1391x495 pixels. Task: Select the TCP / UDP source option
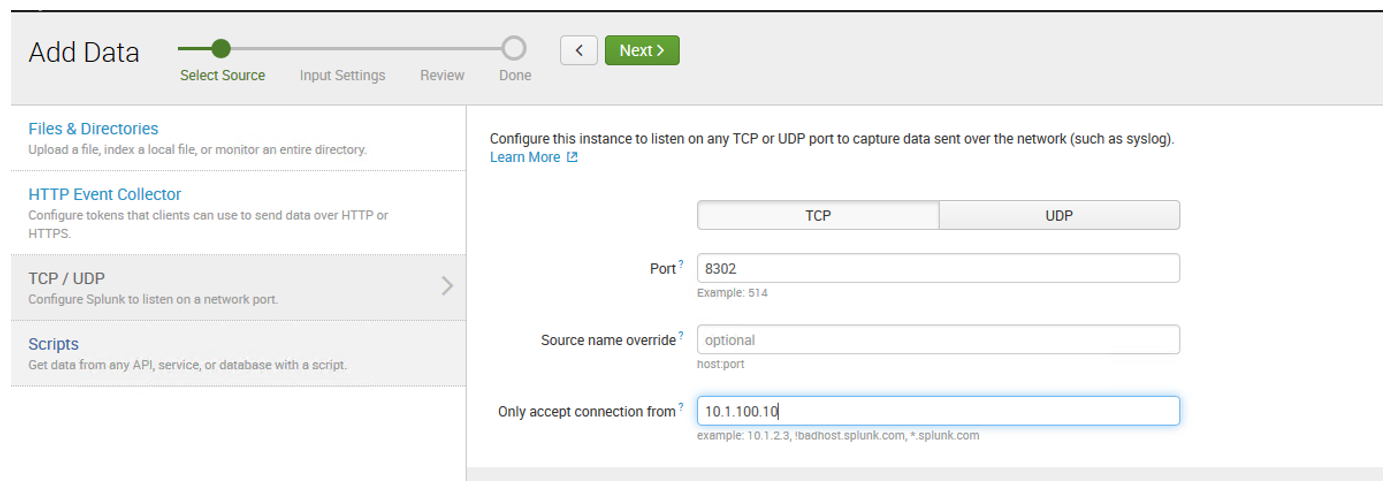click(x=238, y=287)
